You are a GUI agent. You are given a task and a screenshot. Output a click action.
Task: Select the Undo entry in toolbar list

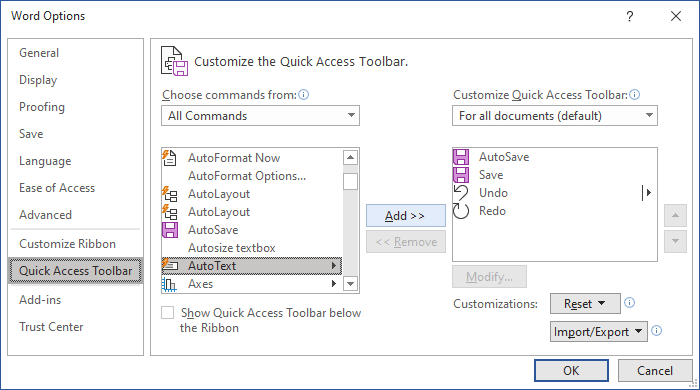(x=554, y=193)
